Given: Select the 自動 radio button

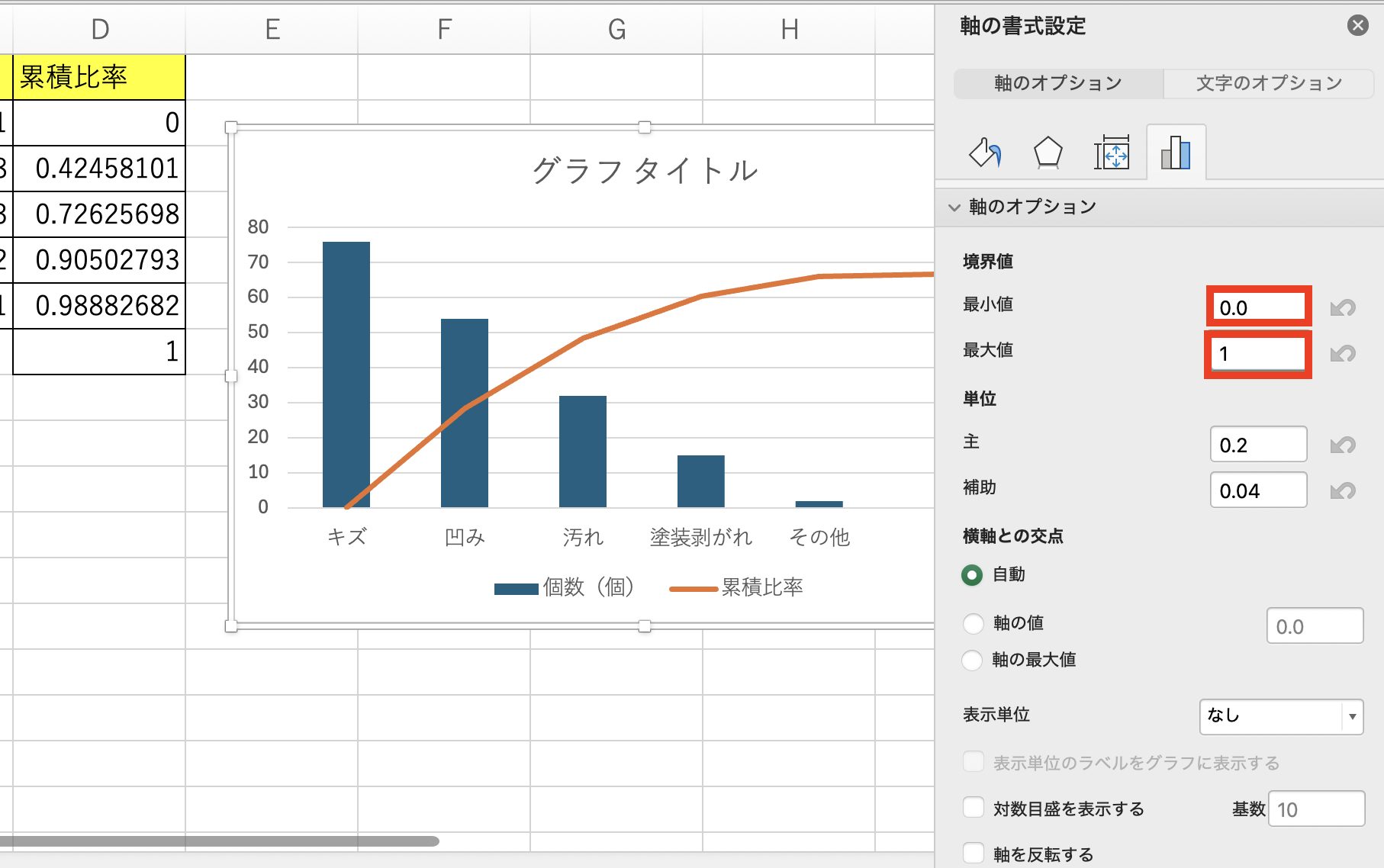Looking at the screenshot, I should (x=972, y=574).
